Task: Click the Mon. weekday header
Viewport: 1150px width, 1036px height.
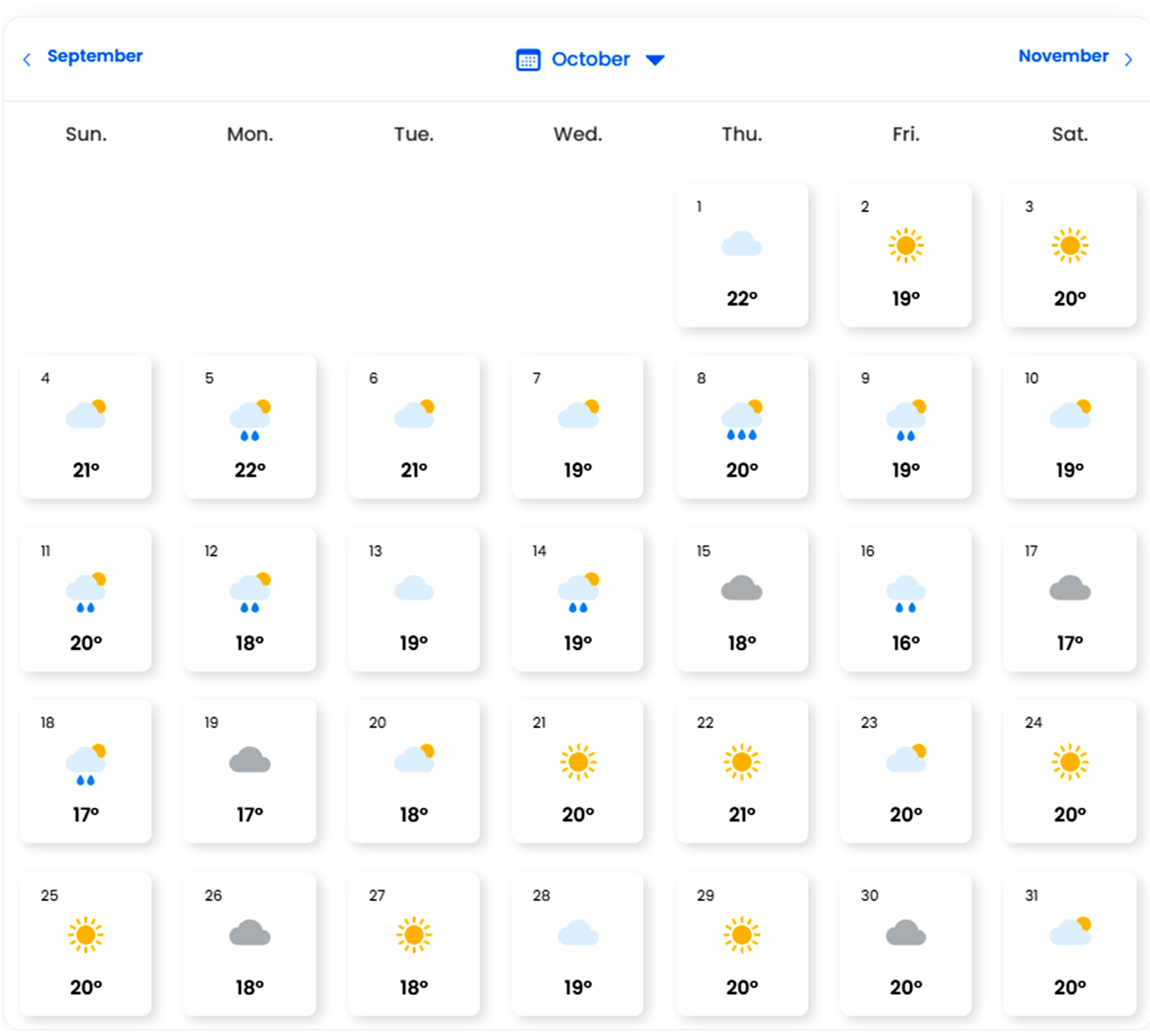Action: 250,134
